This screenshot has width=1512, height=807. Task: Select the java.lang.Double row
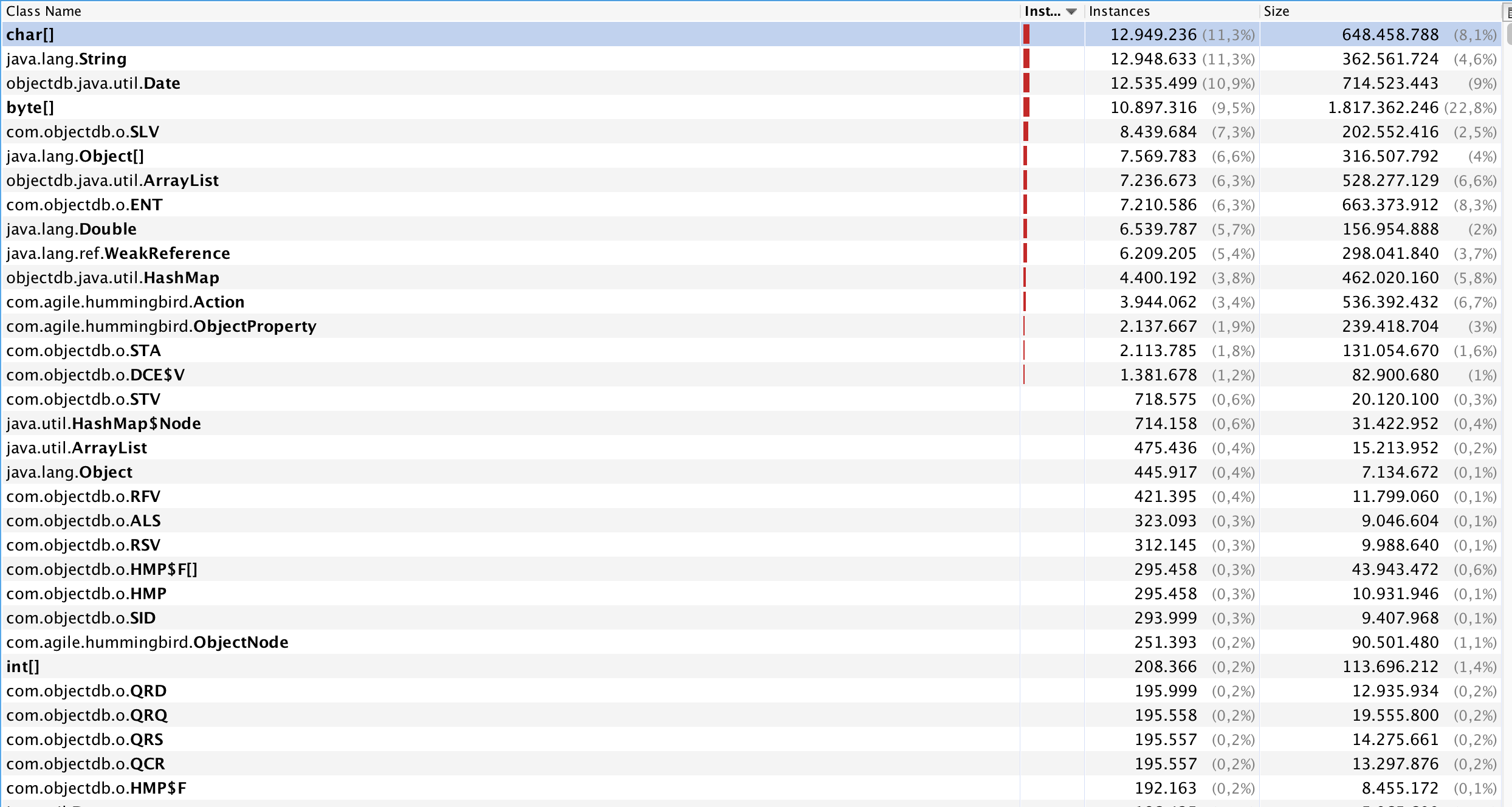click(x=751, y=229)
